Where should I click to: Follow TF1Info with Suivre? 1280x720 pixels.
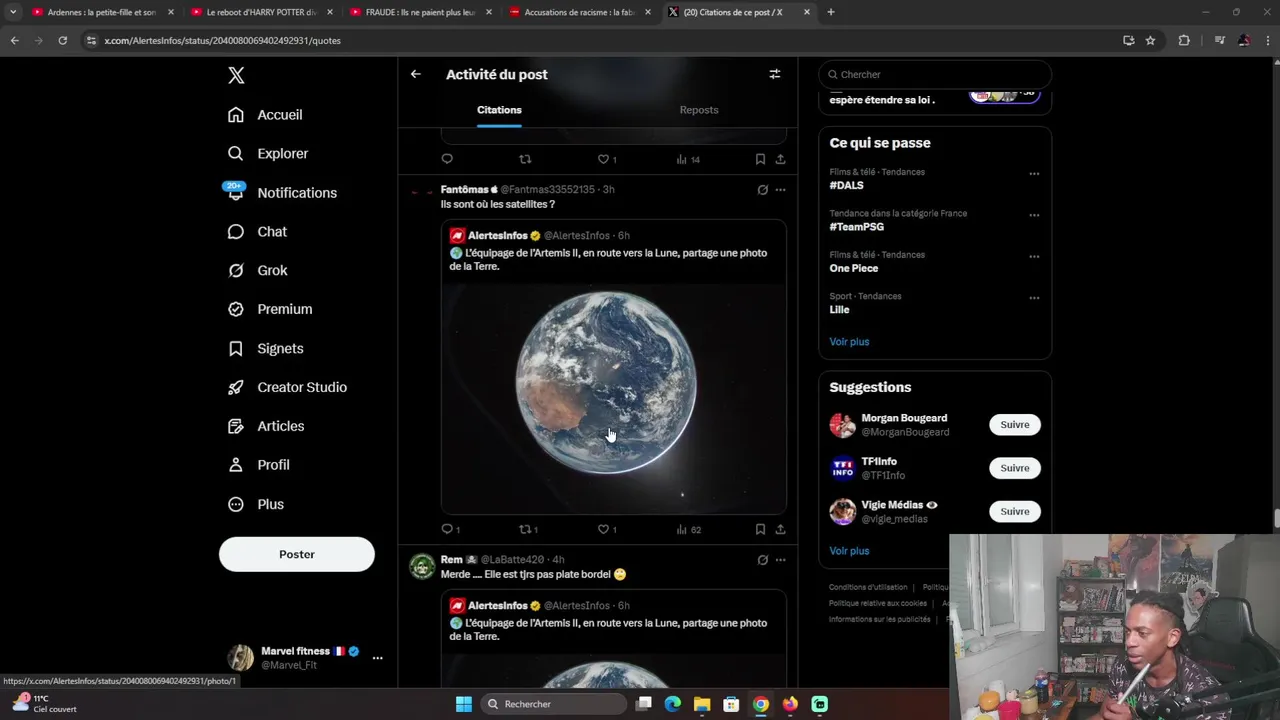point(1015,468)
